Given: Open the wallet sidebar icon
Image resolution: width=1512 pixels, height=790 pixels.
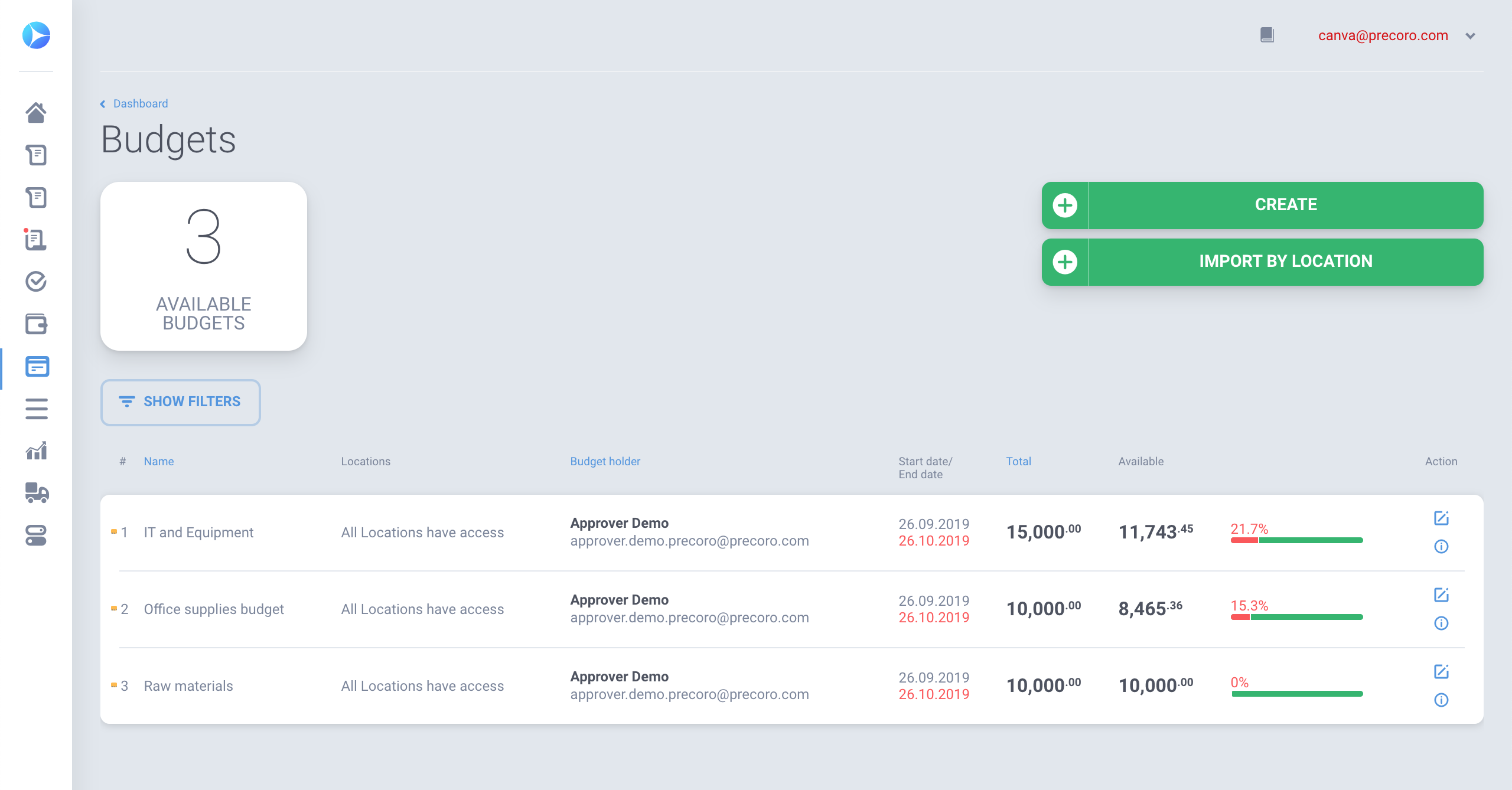Looking at the screenshot, I should coord(36,324).
